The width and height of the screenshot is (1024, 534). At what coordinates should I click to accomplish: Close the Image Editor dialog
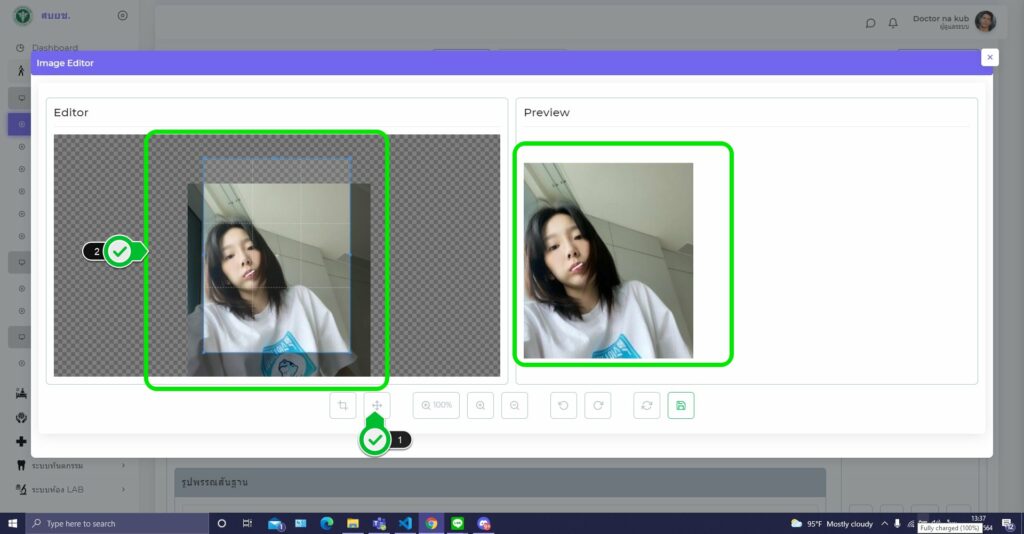(990, 58)
